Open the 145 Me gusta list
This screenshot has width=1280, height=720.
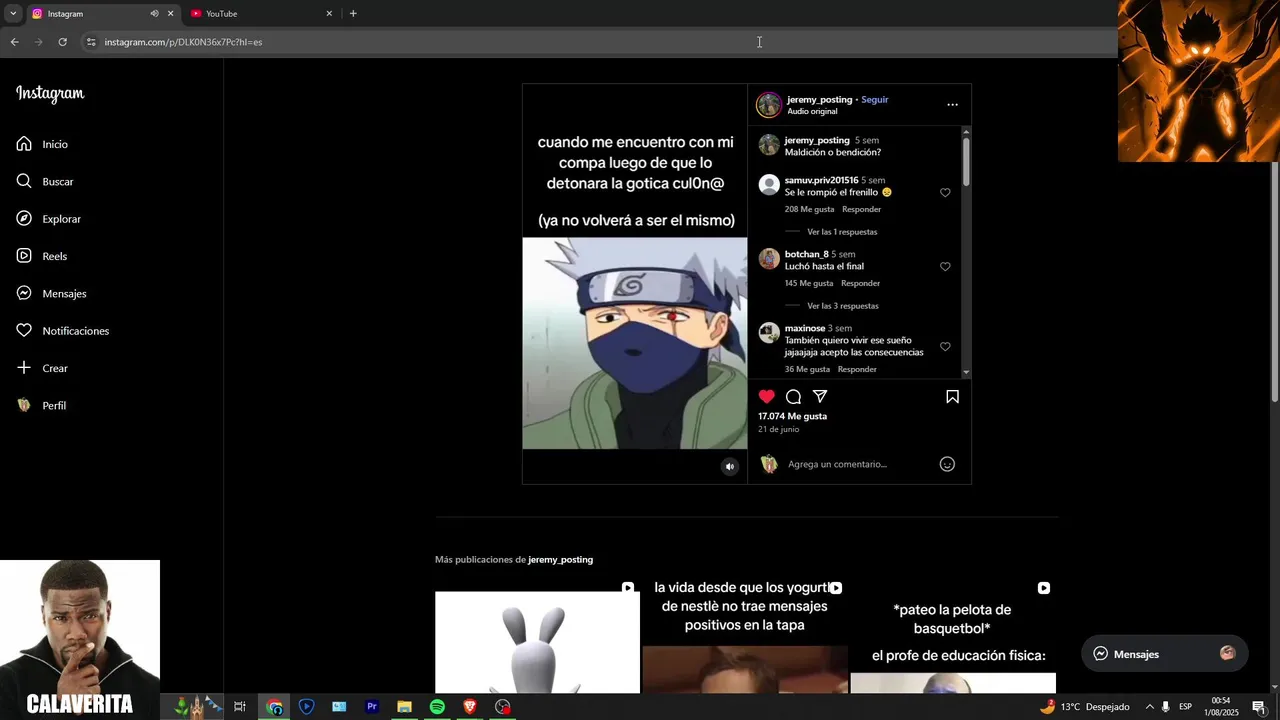pos(809,283)
